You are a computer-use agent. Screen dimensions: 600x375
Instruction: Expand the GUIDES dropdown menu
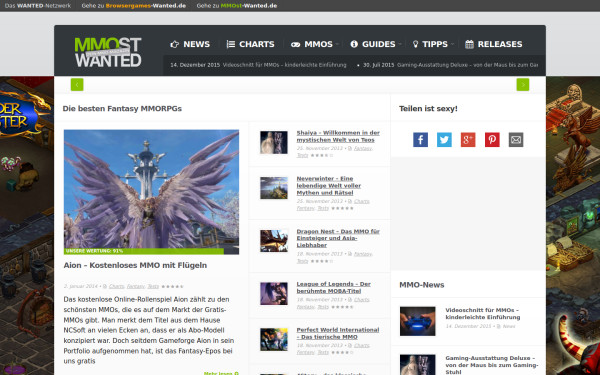[376, 44]
